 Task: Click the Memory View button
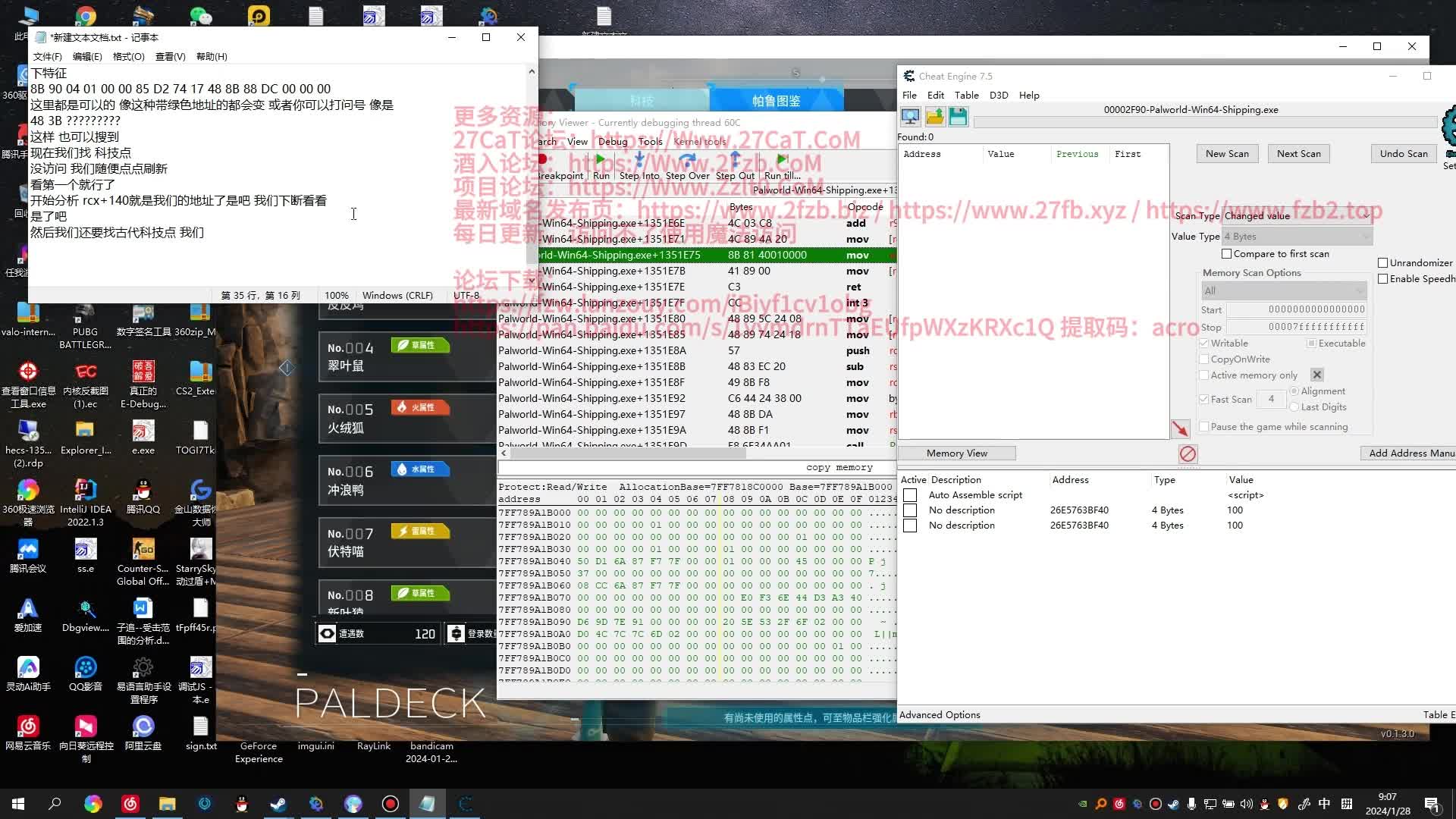pos(956,453)
